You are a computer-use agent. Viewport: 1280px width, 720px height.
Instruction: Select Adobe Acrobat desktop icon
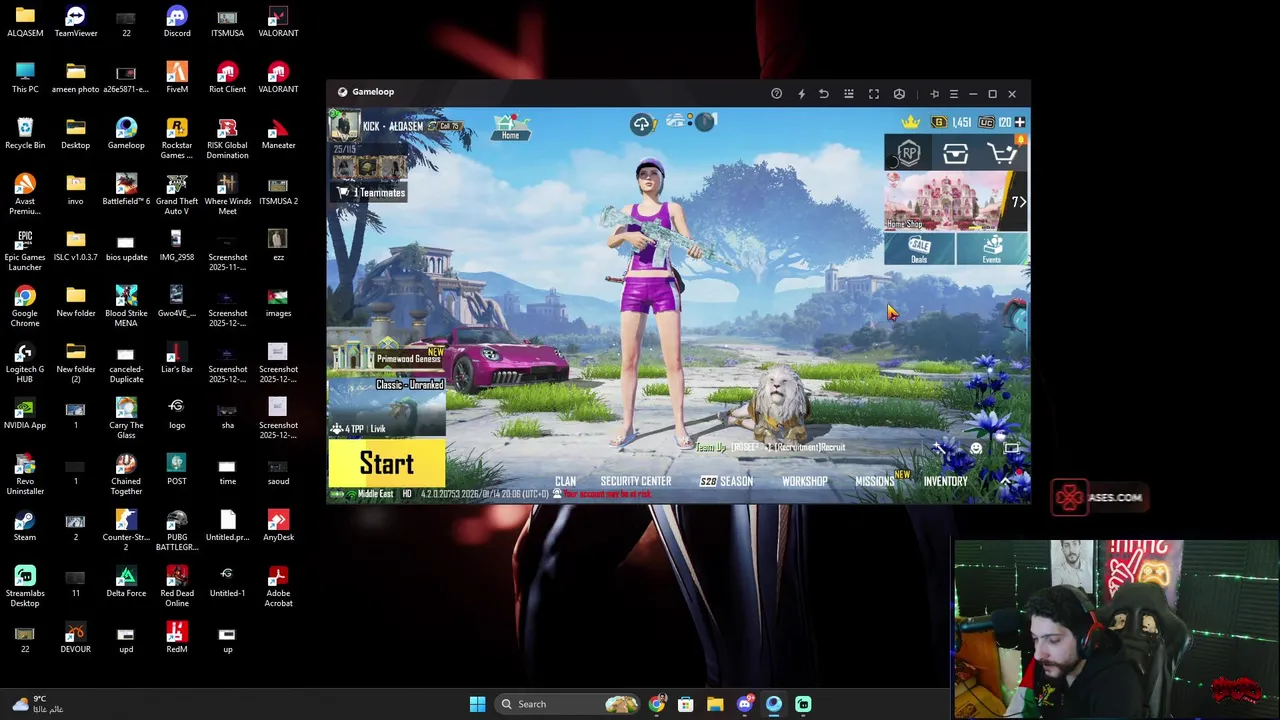278,587
